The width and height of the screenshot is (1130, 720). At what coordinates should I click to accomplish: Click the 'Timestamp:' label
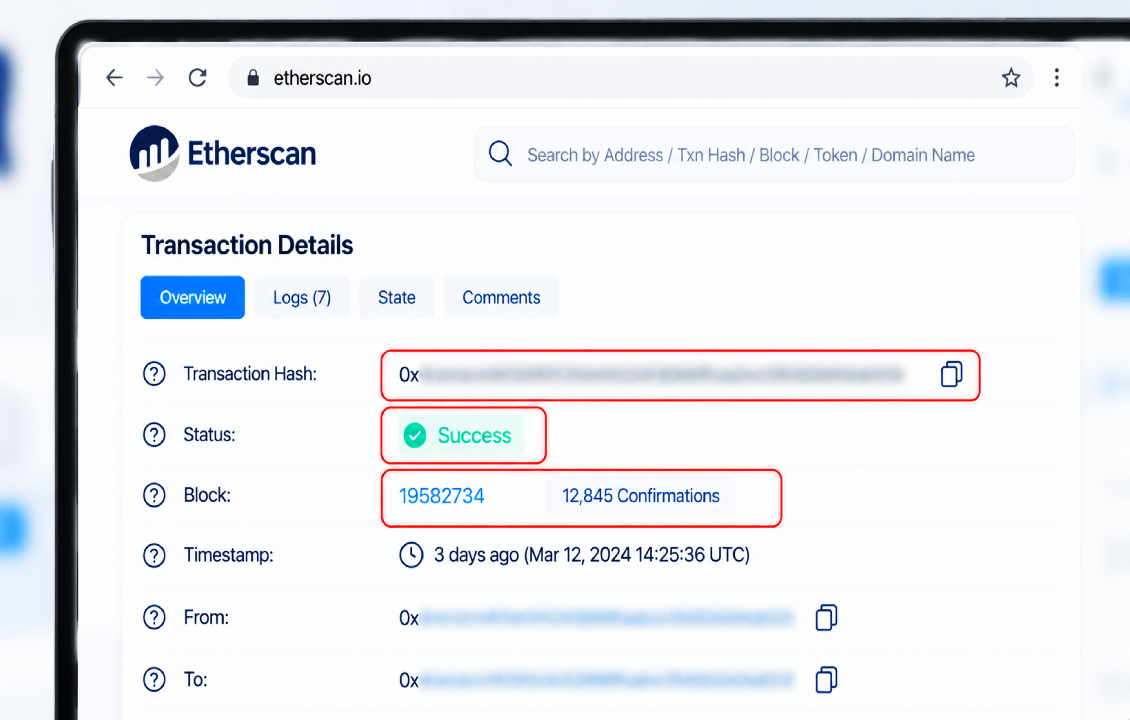click(x=228, y=555)
